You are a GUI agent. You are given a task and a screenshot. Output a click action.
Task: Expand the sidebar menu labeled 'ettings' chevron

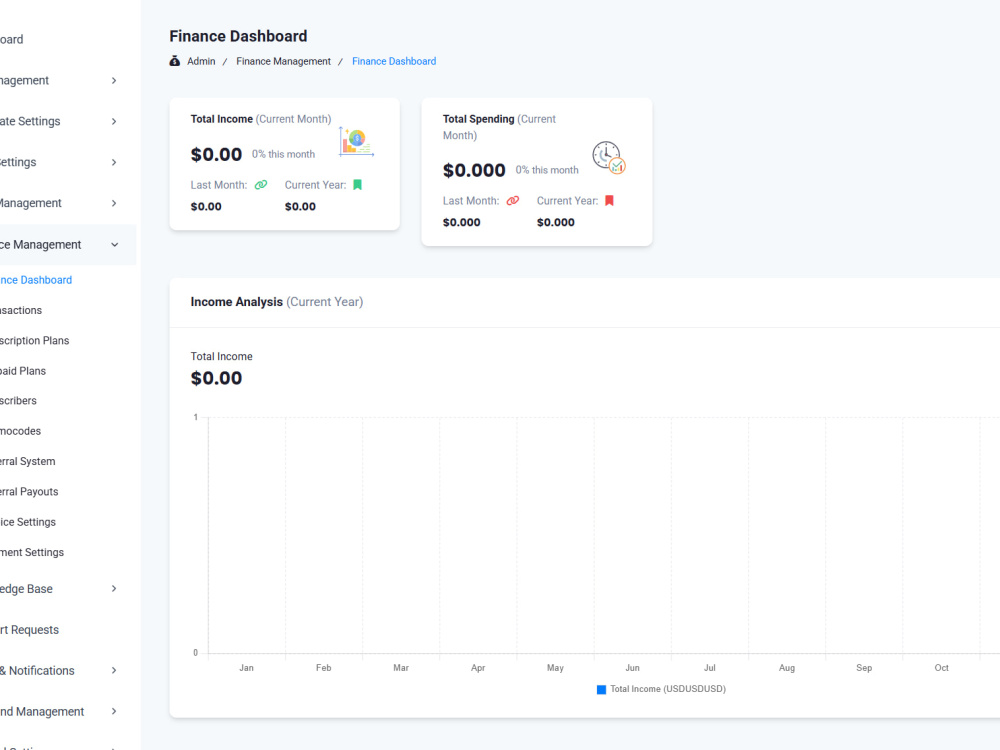coord(114,163)
